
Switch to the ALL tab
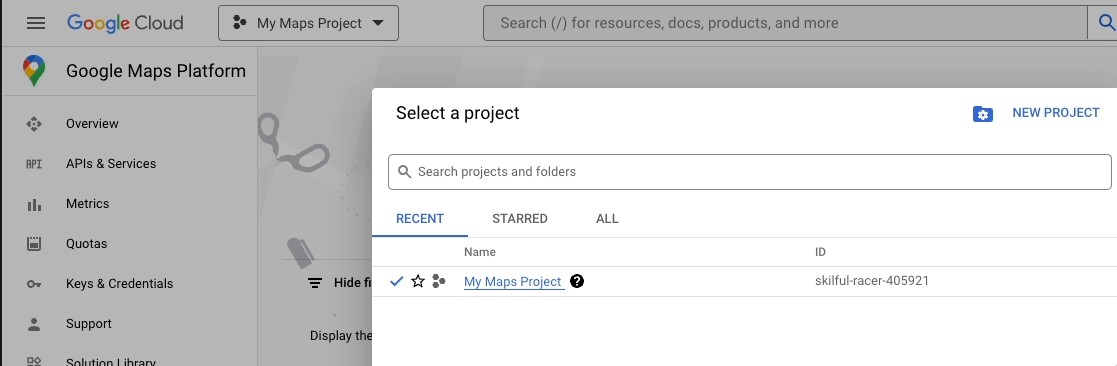coord(607,219)
